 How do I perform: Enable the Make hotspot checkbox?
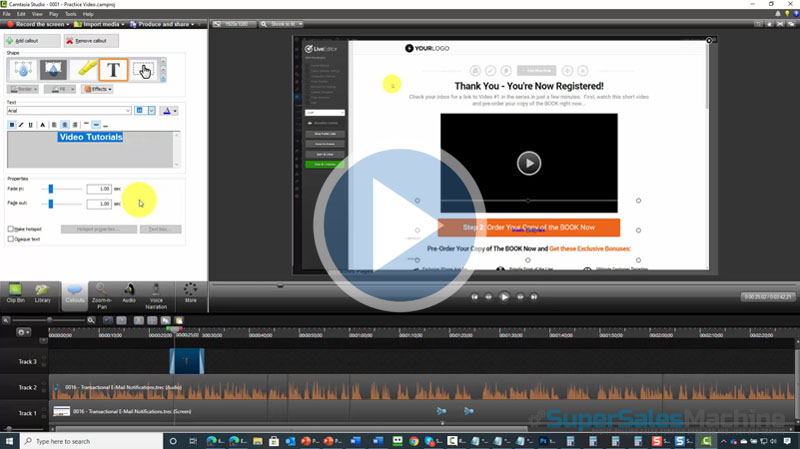[11, 229]
